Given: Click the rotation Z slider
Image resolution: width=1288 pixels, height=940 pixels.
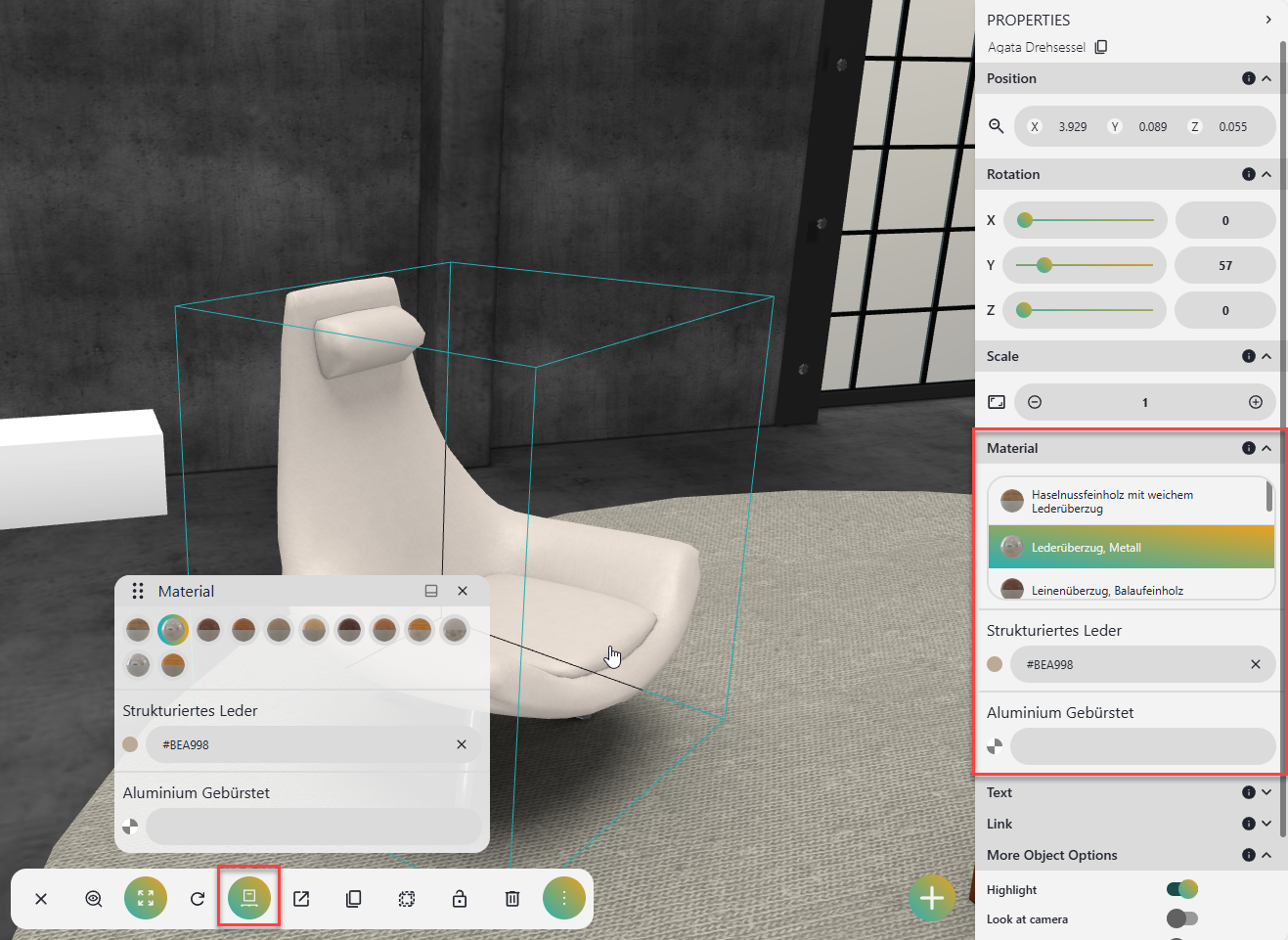Looking at the screenshot, I should (1085, 310).
